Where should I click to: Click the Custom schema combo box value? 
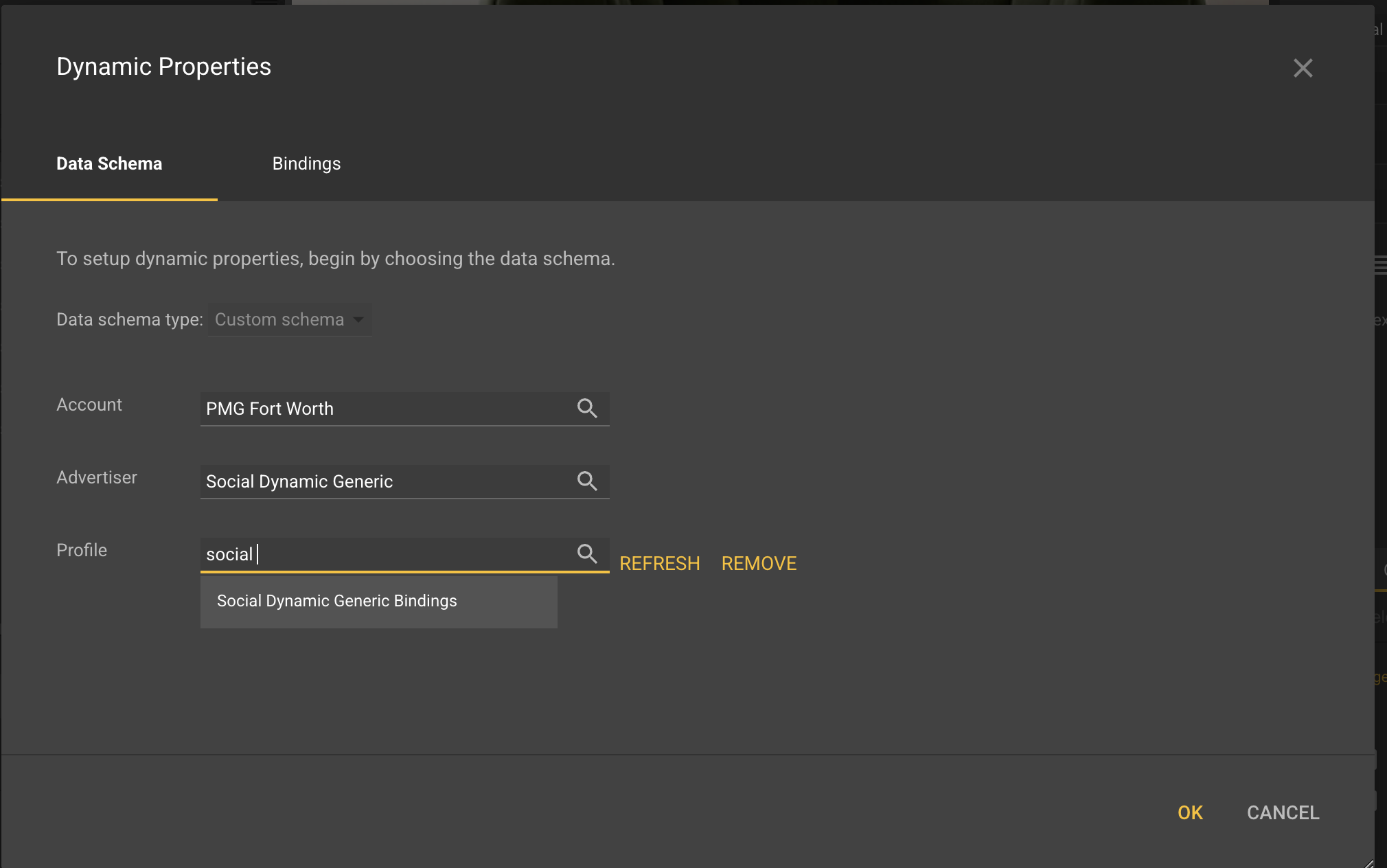click(279, 319)
